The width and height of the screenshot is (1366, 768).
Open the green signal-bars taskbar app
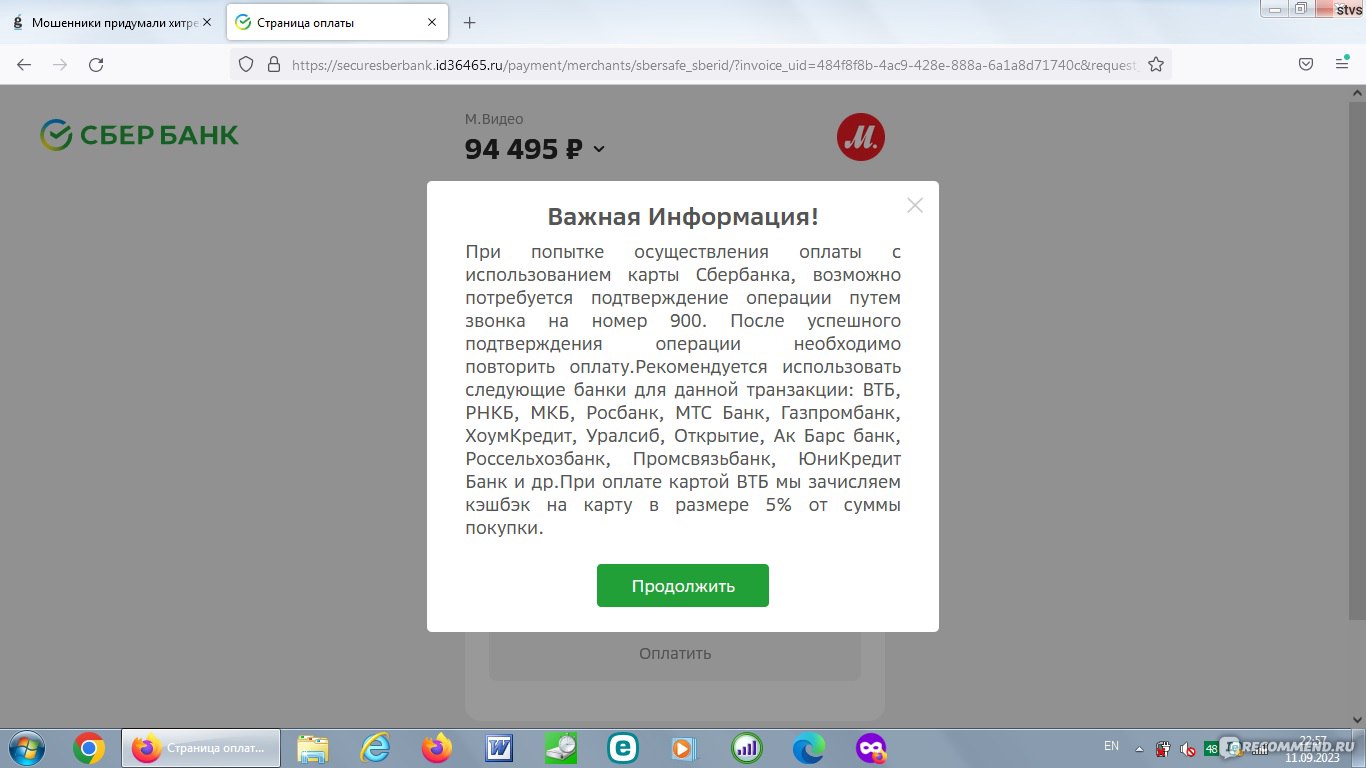pyautogui.click(x=747, y=748)
